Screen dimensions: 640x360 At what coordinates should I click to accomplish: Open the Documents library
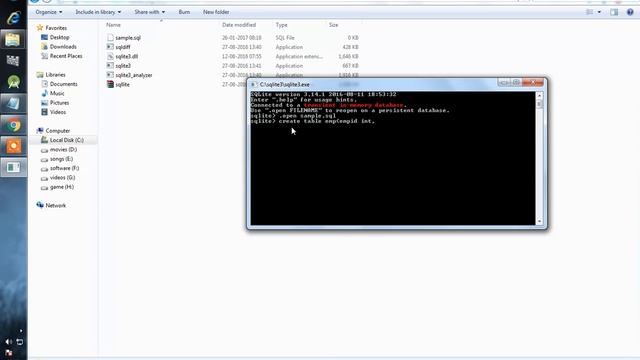59,84
